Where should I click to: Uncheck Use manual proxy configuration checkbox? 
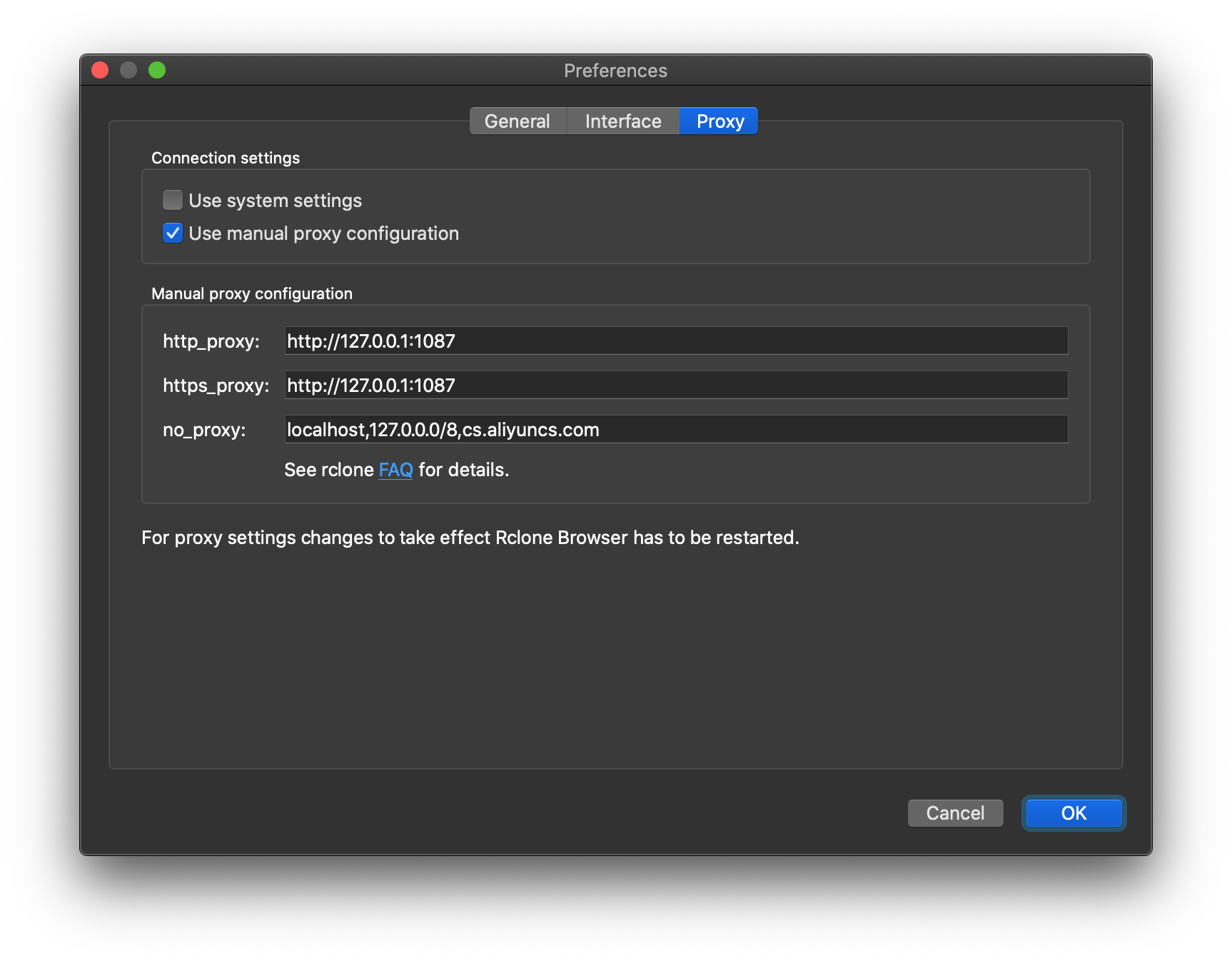173,233
